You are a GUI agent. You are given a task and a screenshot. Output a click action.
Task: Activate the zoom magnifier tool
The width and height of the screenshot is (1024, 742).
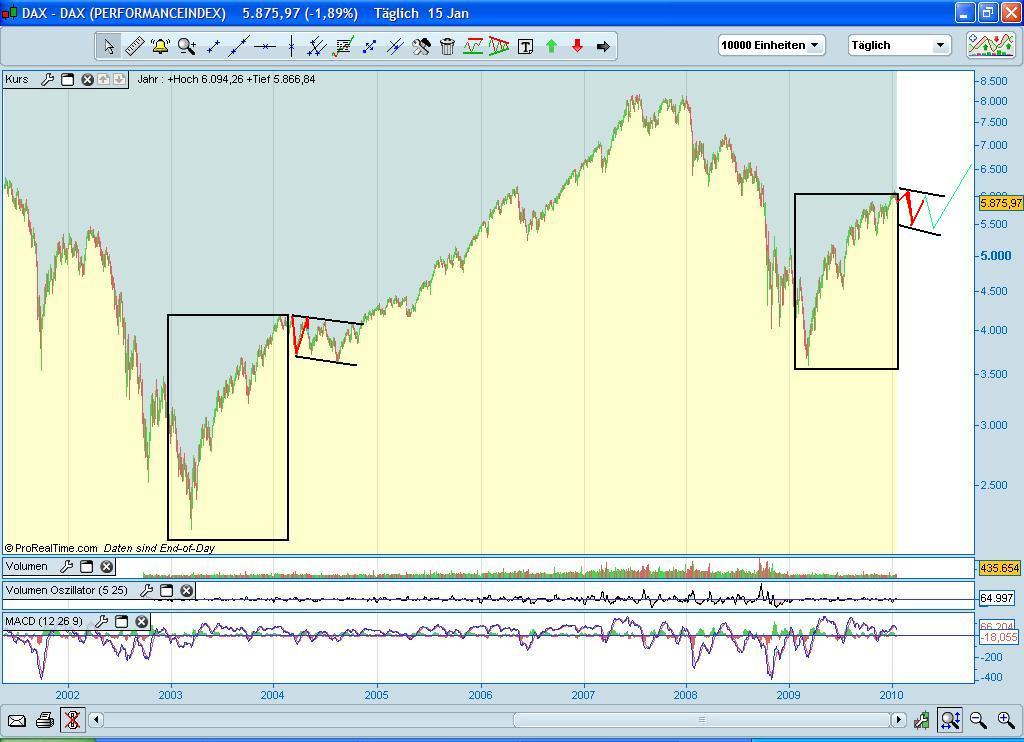pyautogui.click(x=186, y=46)
